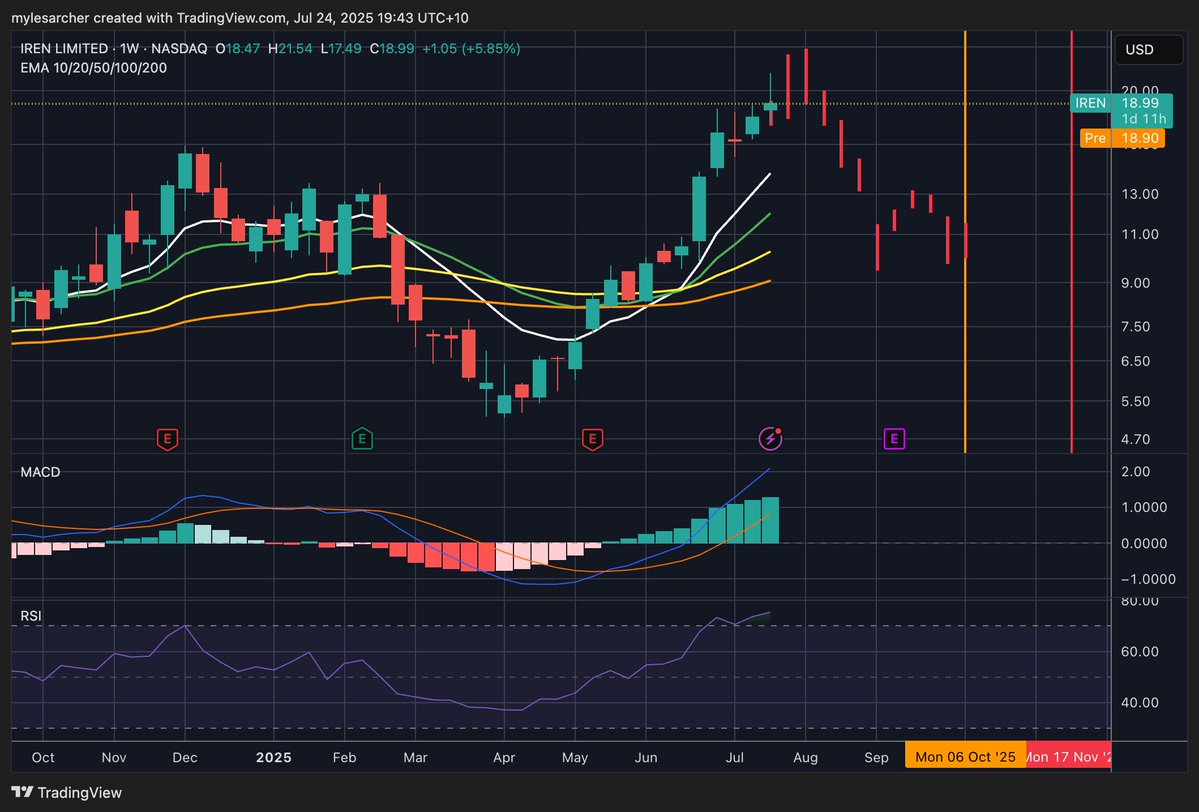Click the red vertical line on the chart
Viewport: 1199px width, 812px height.
1071,242
